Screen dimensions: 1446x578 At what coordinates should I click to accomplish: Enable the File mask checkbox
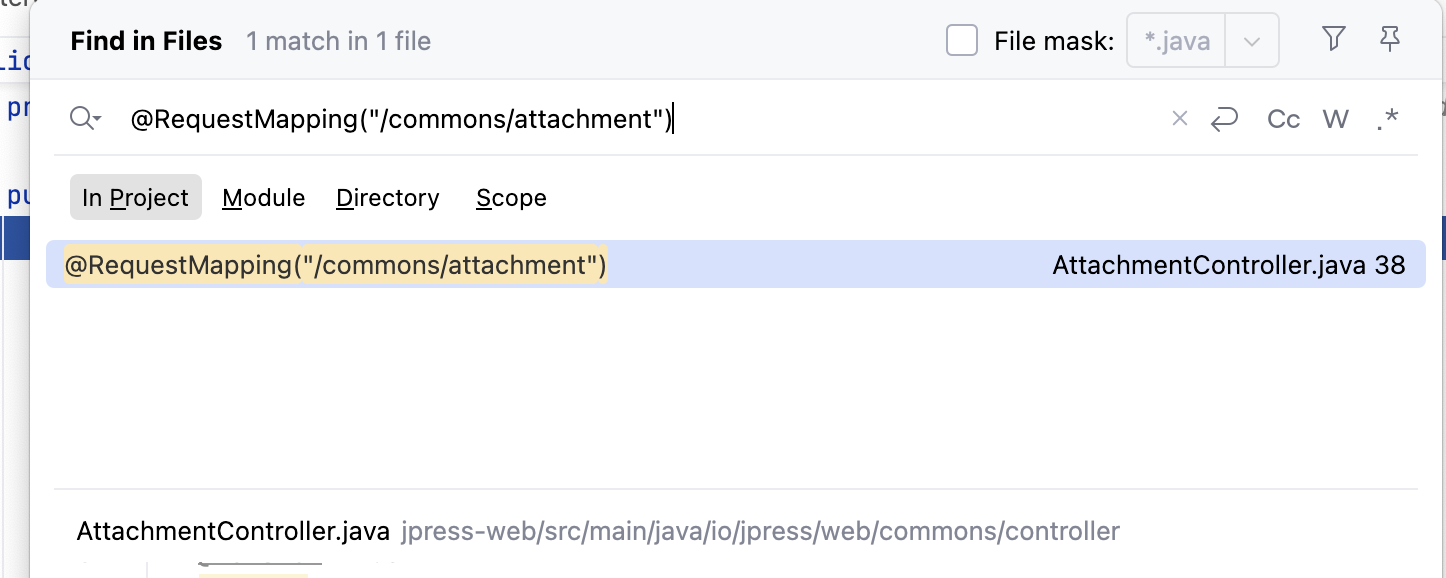click(x=962, y=41)
